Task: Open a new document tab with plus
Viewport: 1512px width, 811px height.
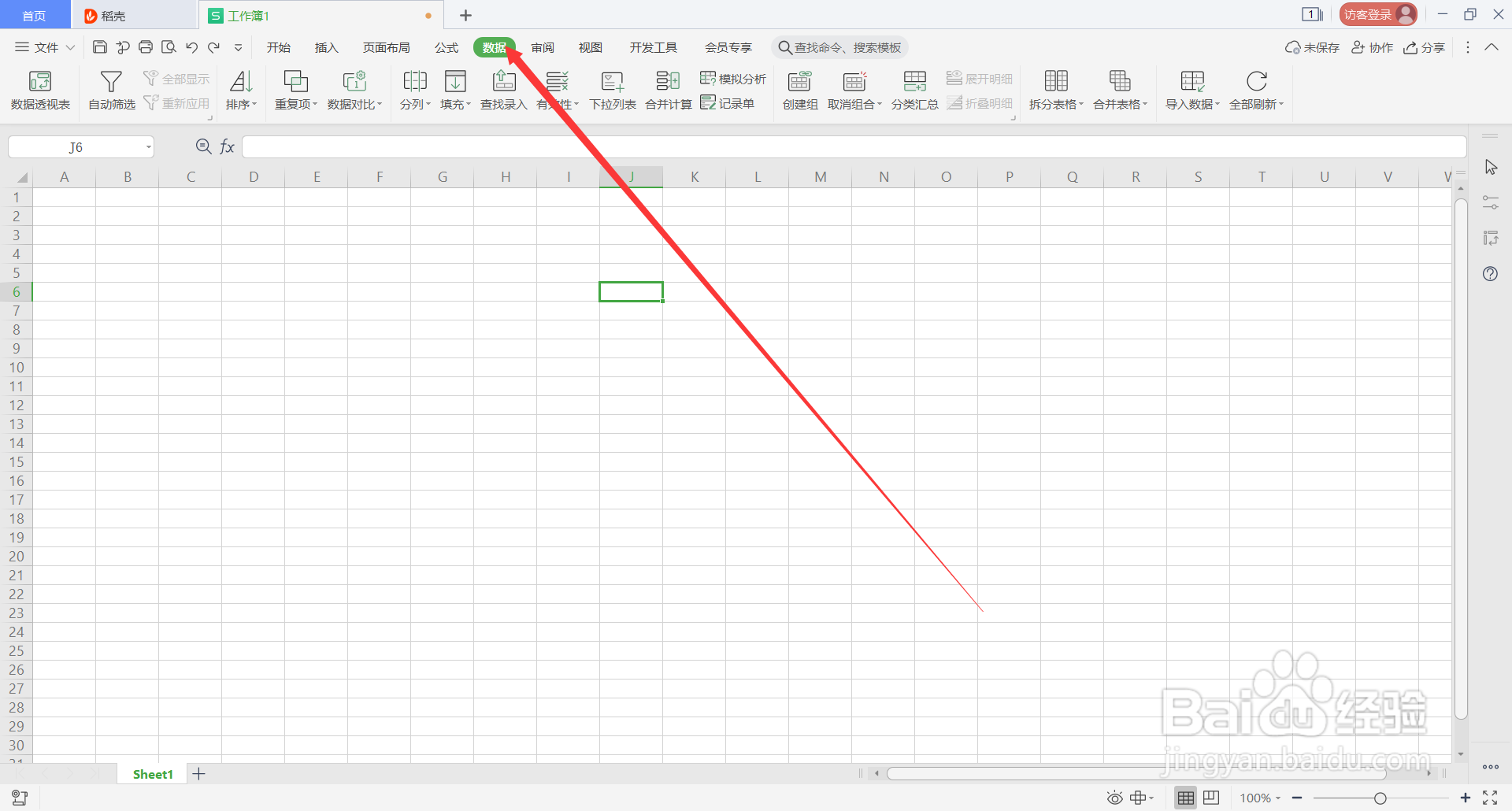Action: coord(465,15)
